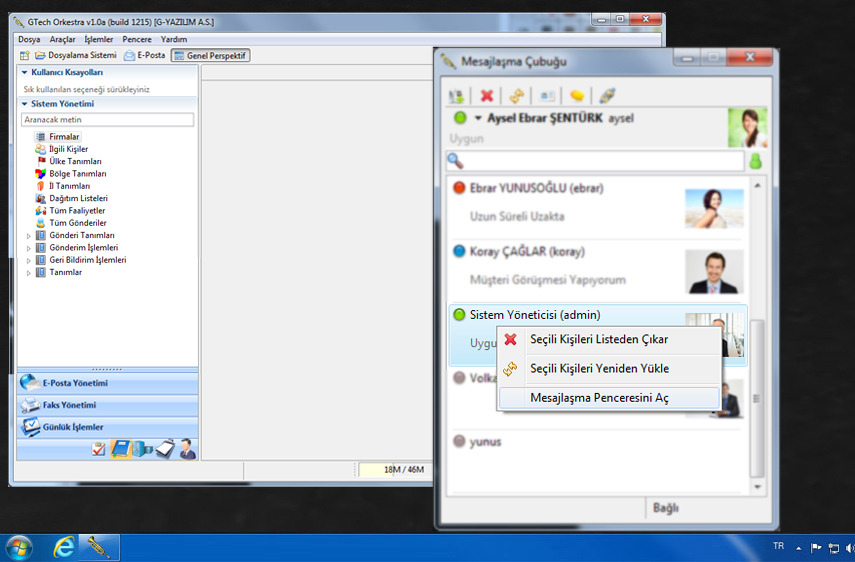
Task: Click the add contact icon in messaging toolbar
Action: pyautogui.click(x=457, y=96)
